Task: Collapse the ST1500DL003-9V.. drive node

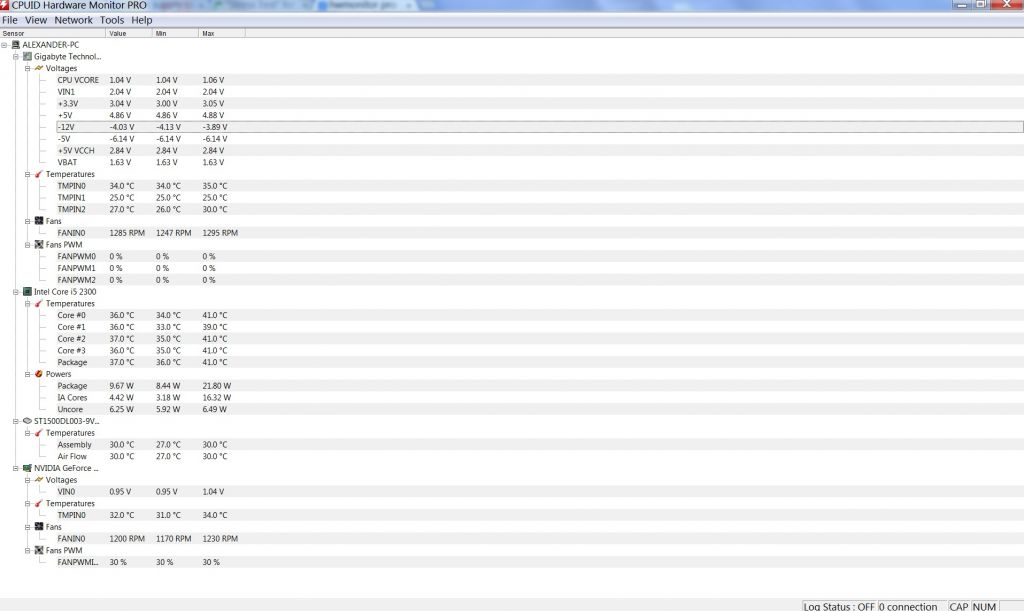Action: [16, 421]
